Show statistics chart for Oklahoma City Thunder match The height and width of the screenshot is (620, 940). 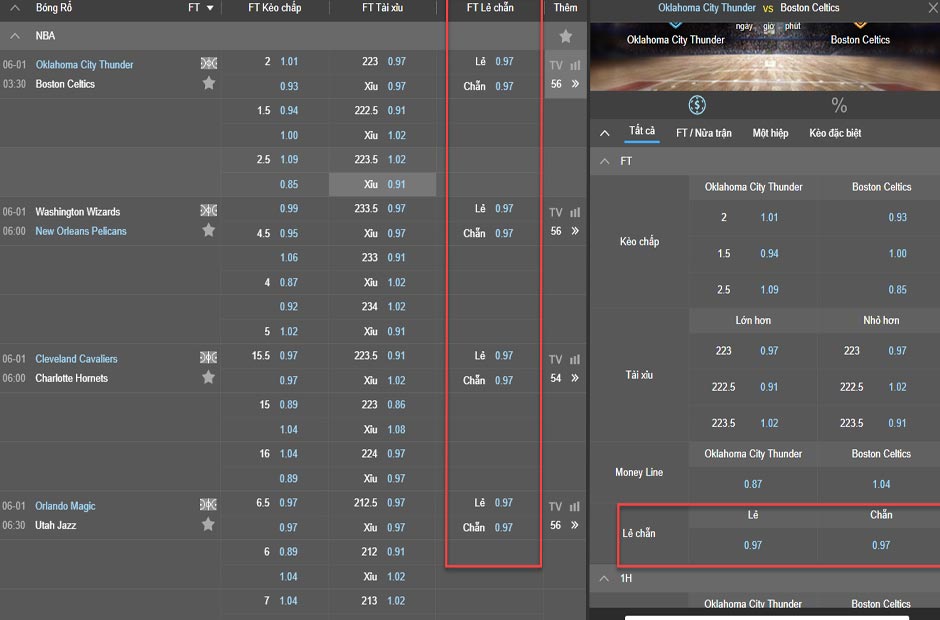(576, 65)
